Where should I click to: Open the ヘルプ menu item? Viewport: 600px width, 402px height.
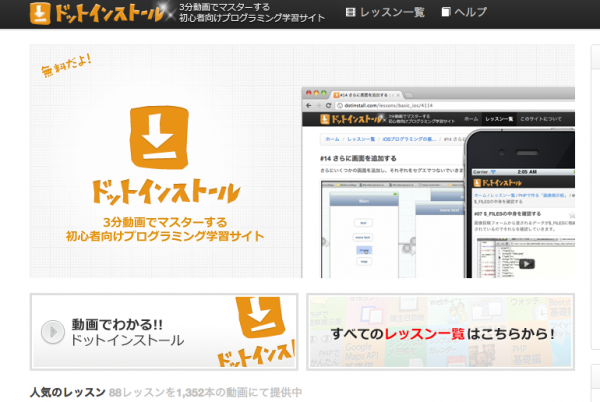(471, 12)
